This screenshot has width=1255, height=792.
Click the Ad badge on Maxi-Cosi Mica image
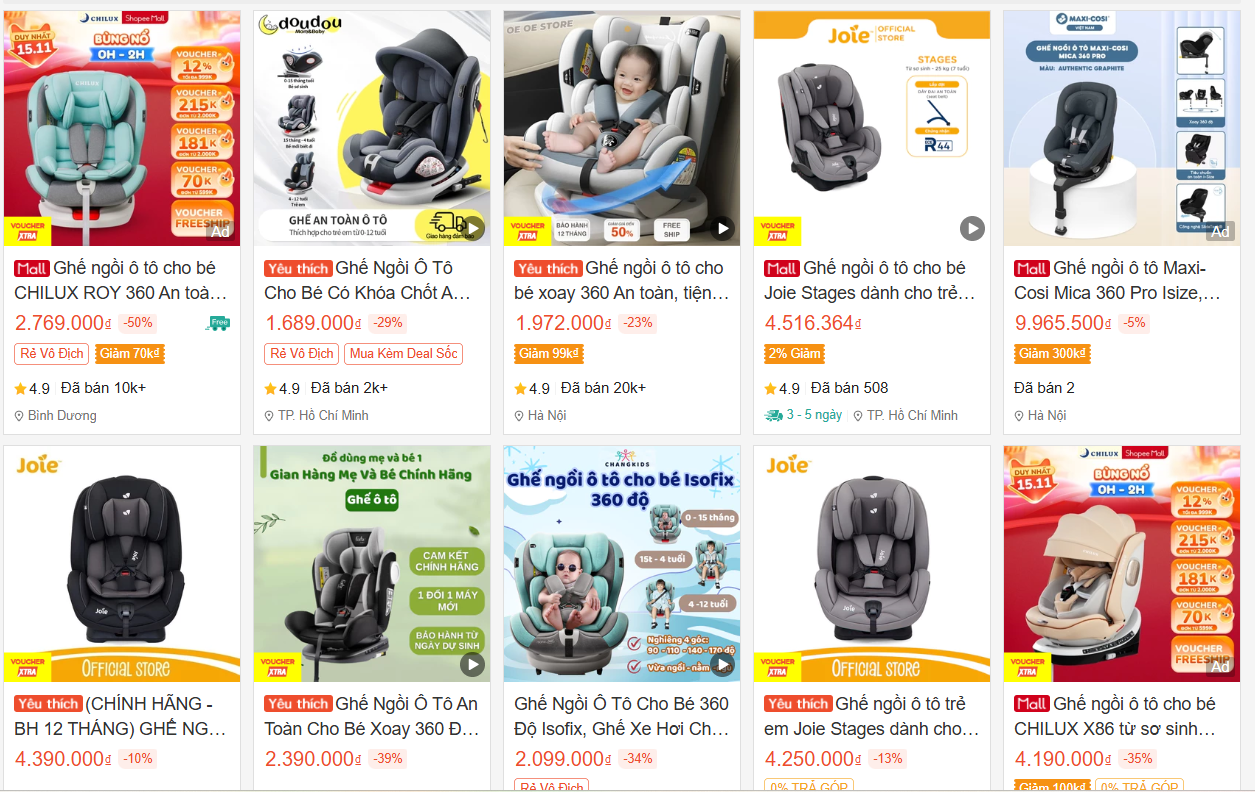[x=1221, y=231]
